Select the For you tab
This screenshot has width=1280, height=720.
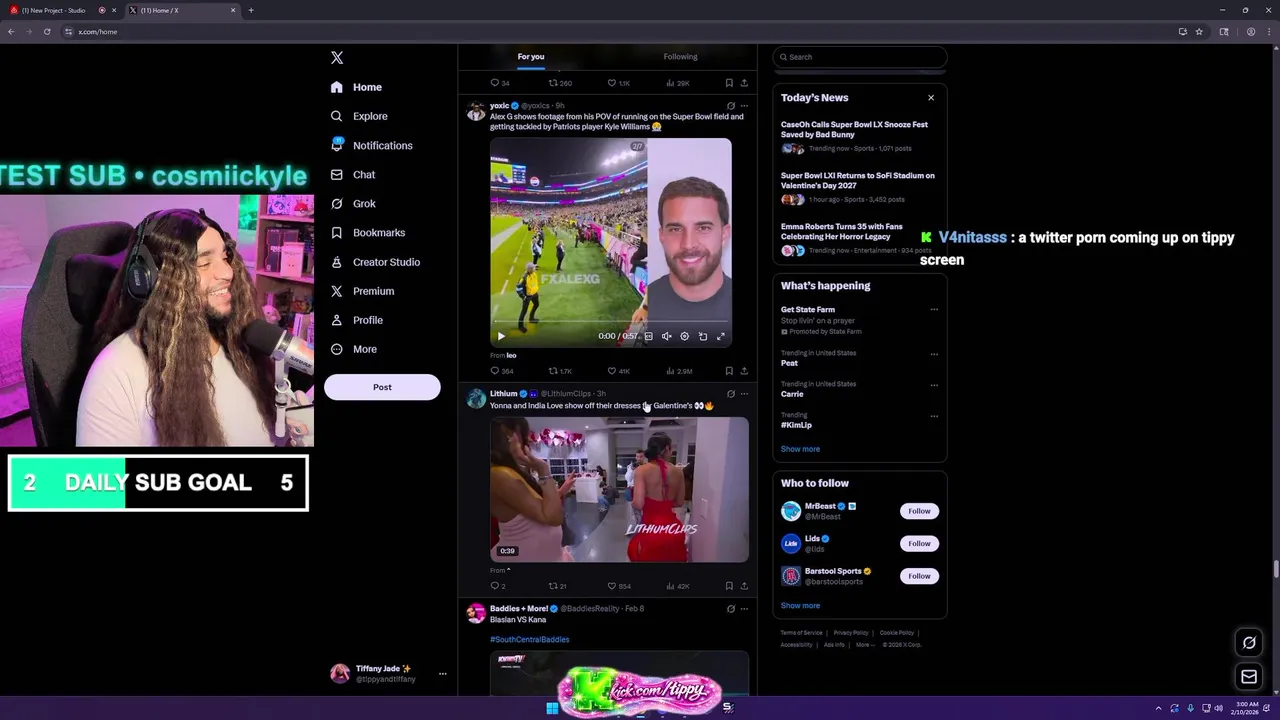tap(531, 57)
